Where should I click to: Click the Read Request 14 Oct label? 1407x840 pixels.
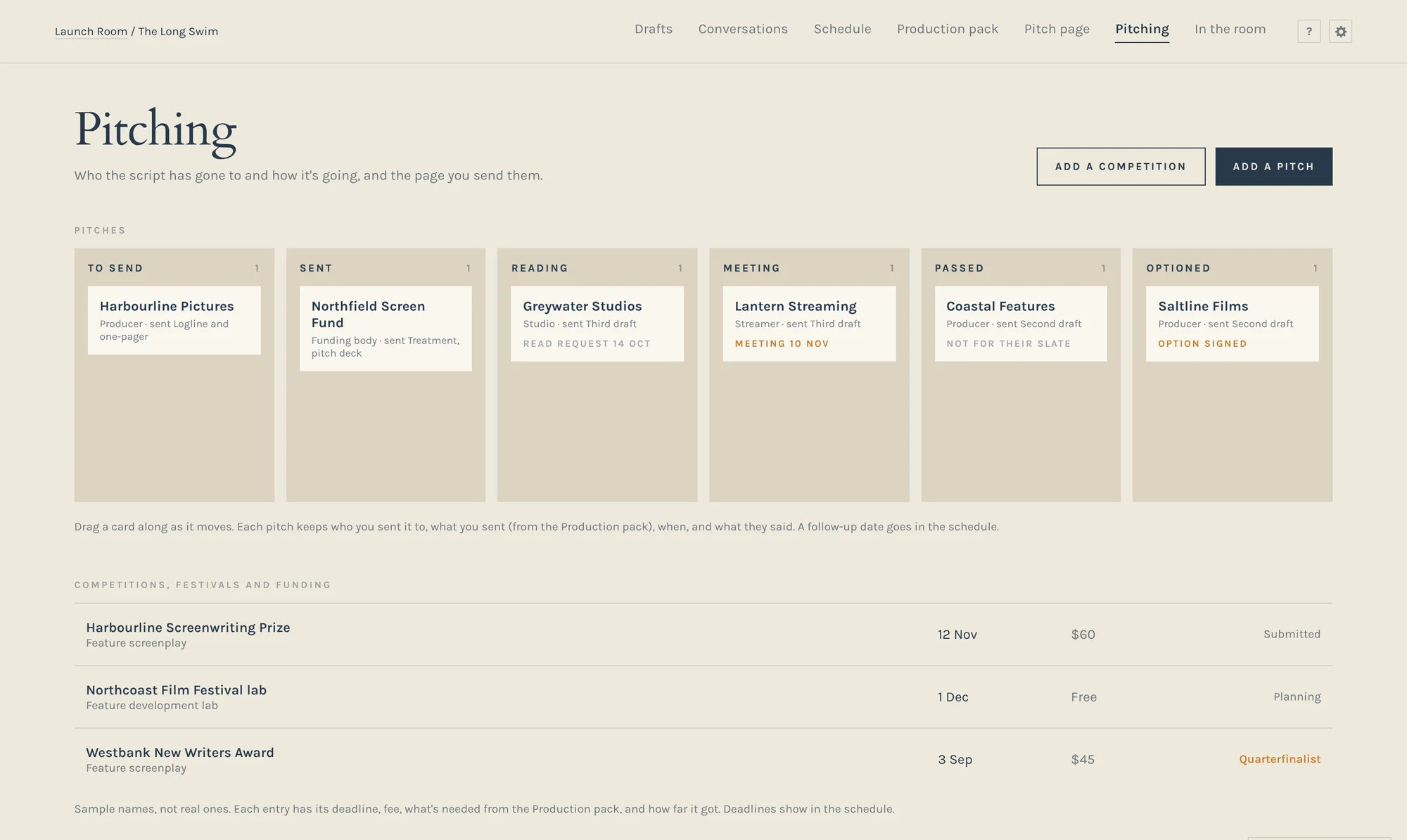(x=587, y=344)
